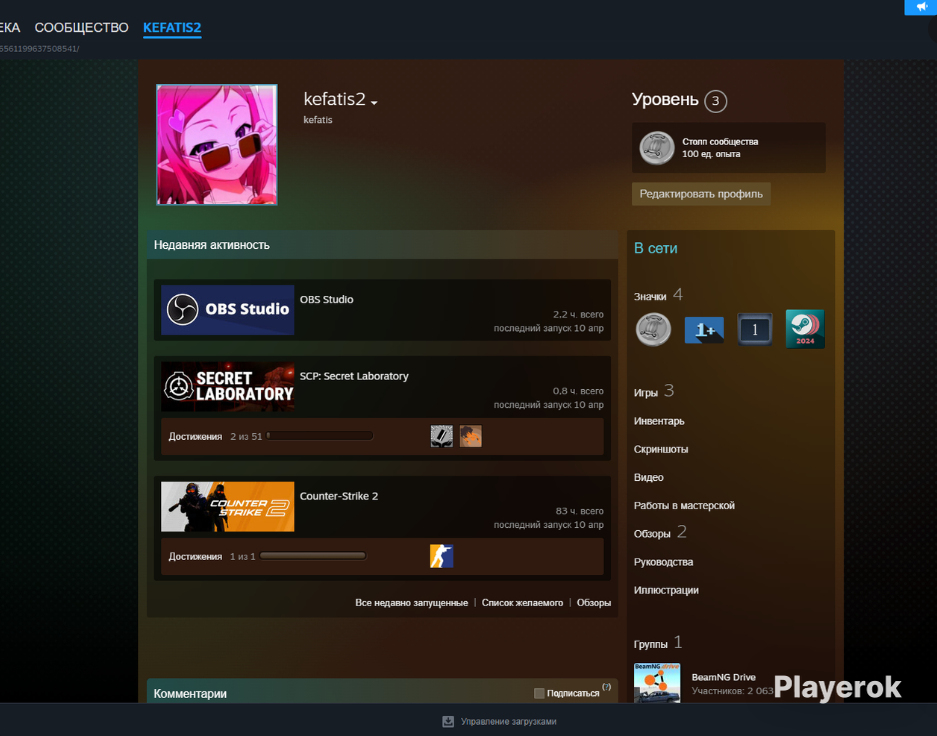The image size is (937, 736).
Task: Click the profile URL address text
Action: point(39,48)
